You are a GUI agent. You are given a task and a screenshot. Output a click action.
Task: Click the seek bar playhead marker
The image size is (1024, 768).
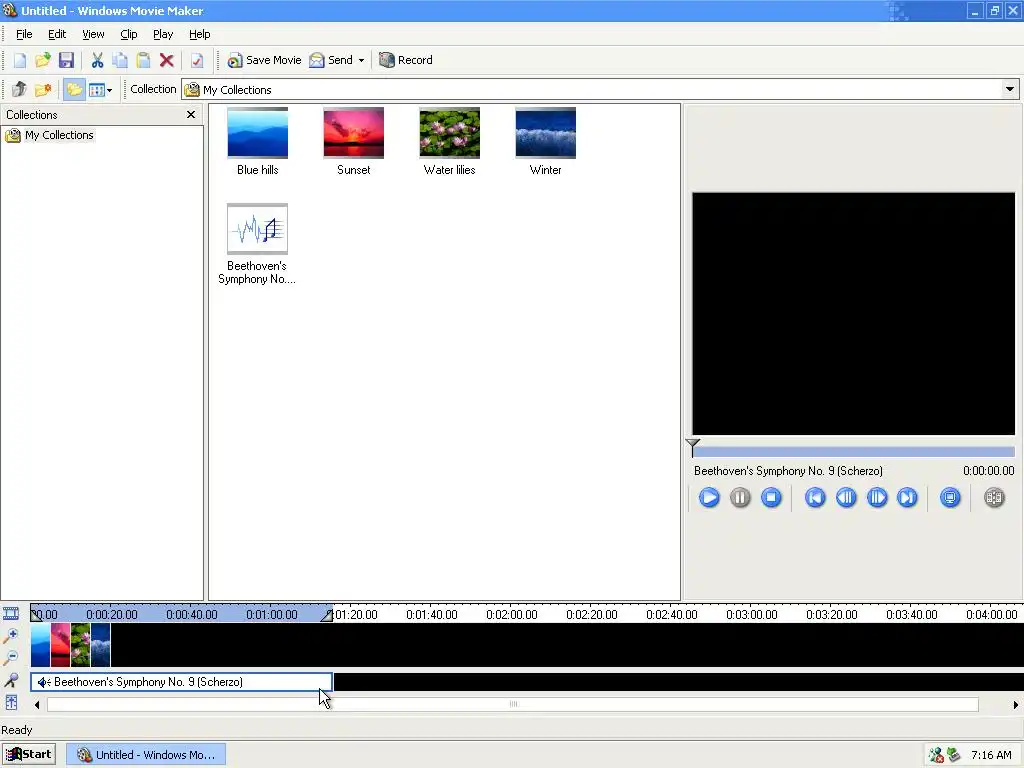pyautogui.click(x=693, y=448)
